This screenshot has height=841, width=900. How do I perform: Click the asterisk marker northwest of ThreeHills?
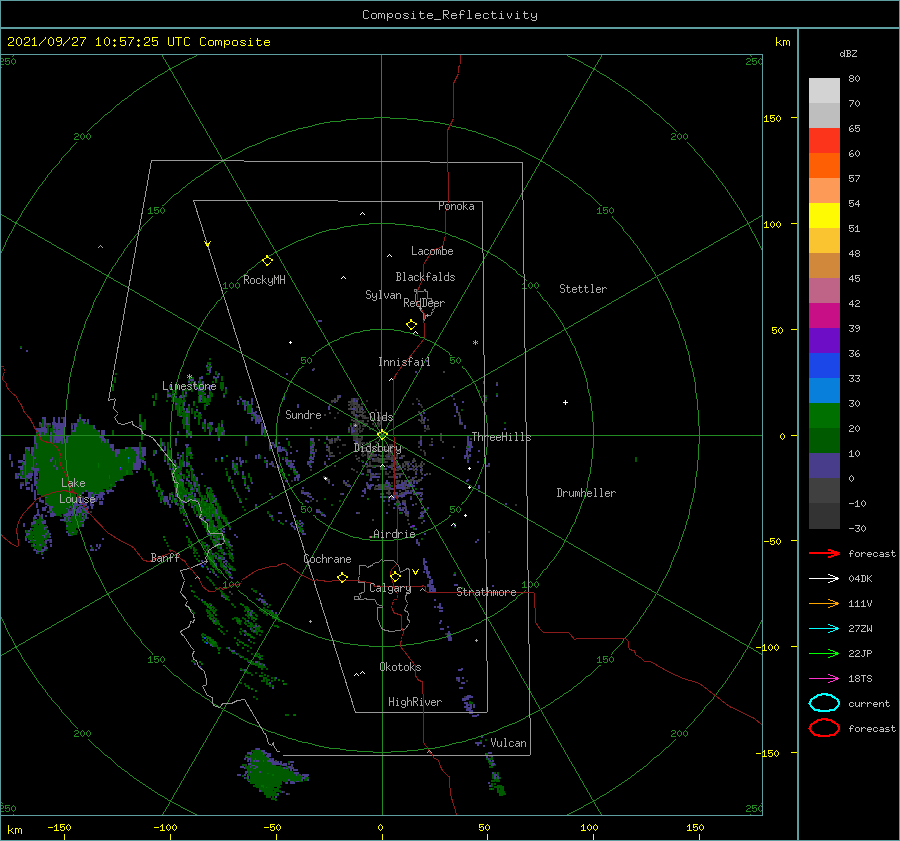click(x=475, y=343)
